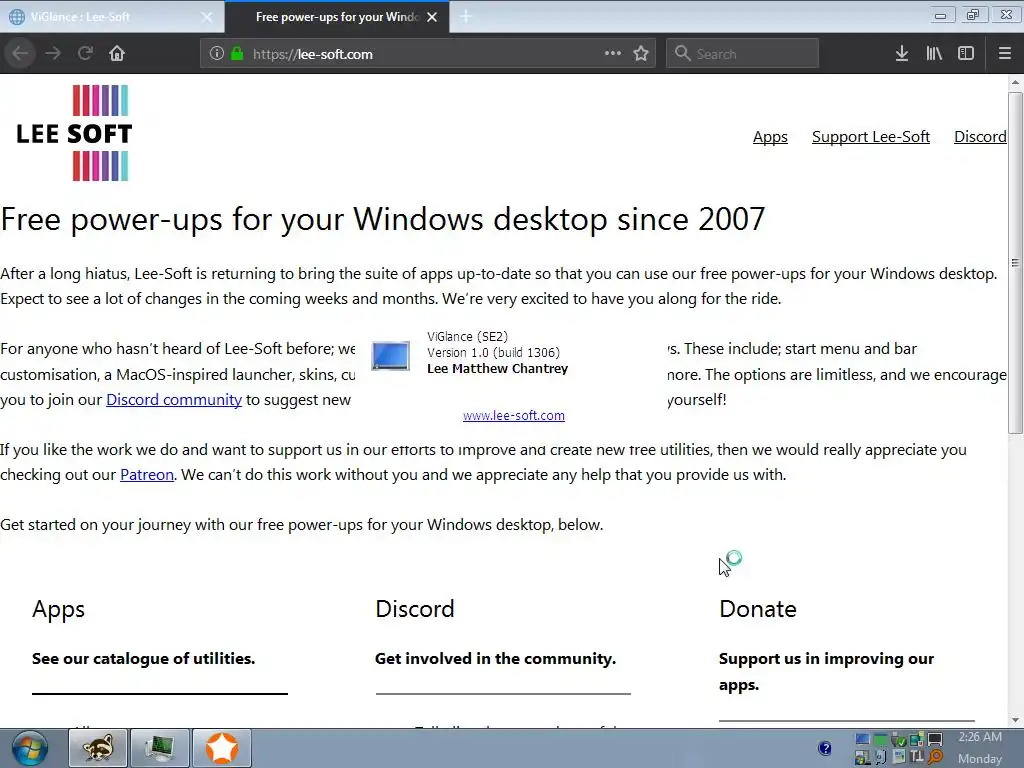
Task: Open the Windows Start orb
Action: click(x=29, y=748)
